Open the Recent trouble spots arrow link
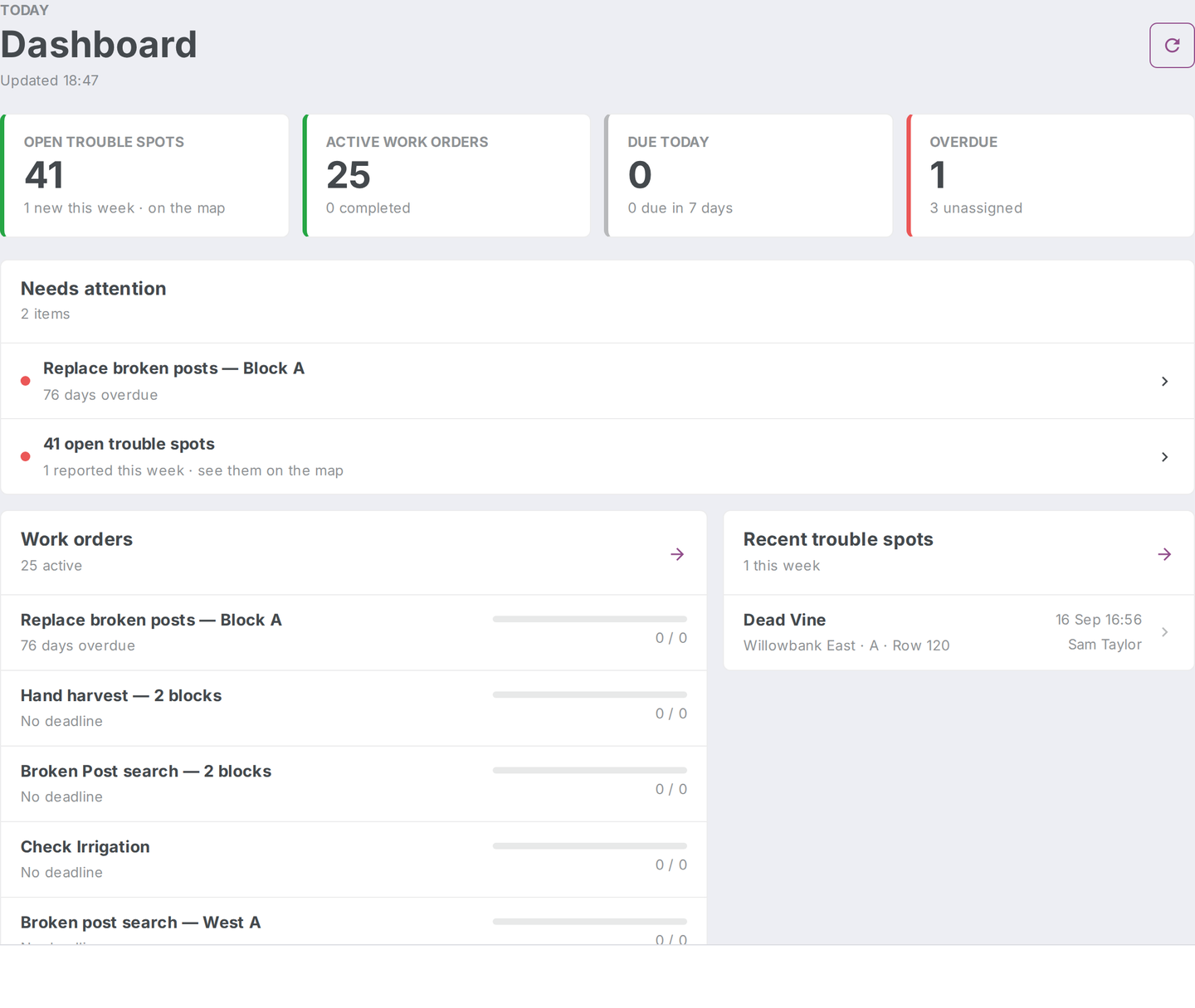 [x=1164, y=554]
